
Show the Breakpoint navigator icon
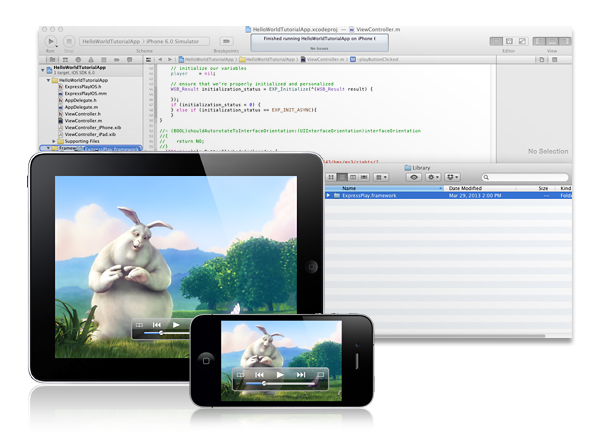click(117, 60)
